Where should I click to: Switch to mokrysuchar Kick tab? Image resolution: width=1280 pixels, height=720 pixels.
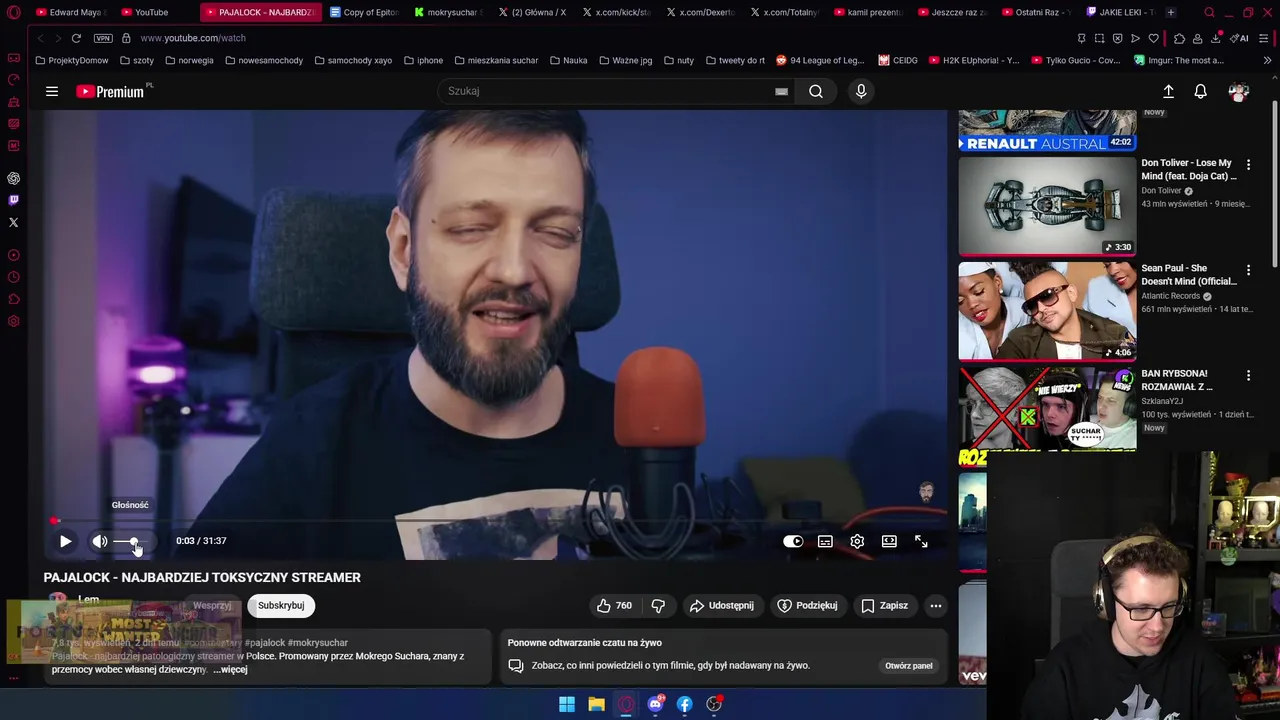pyautogui.click(x=448, y=12)
